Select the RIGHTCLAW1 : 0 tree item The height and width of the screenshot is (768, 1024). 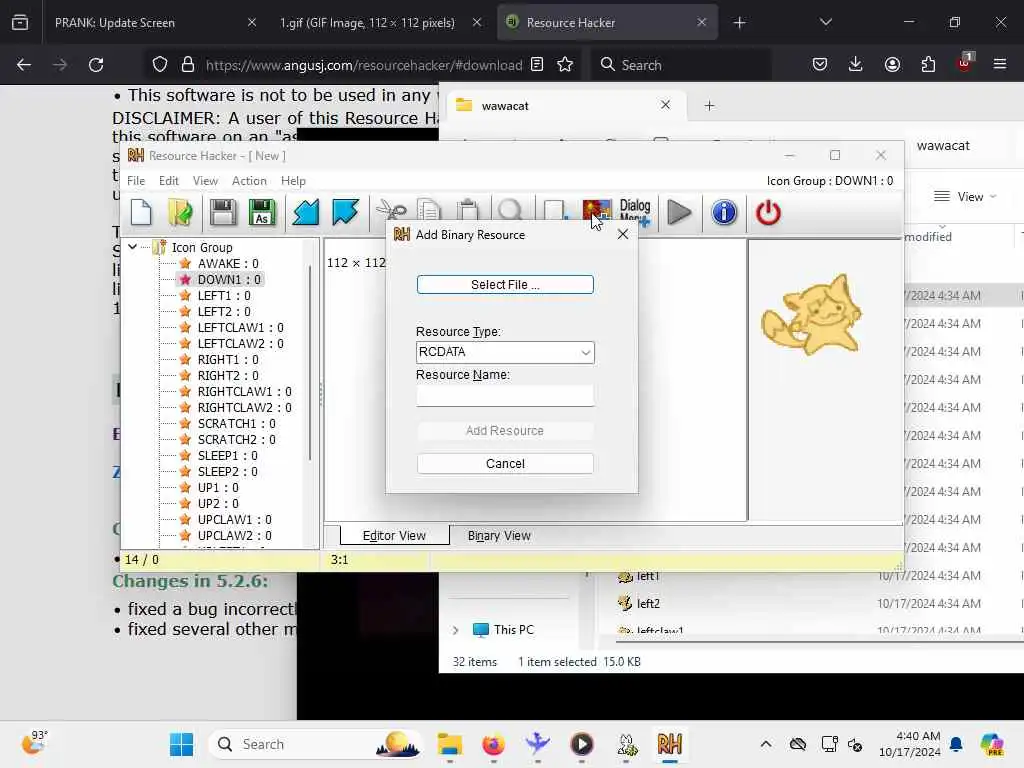tap(244, 392)
